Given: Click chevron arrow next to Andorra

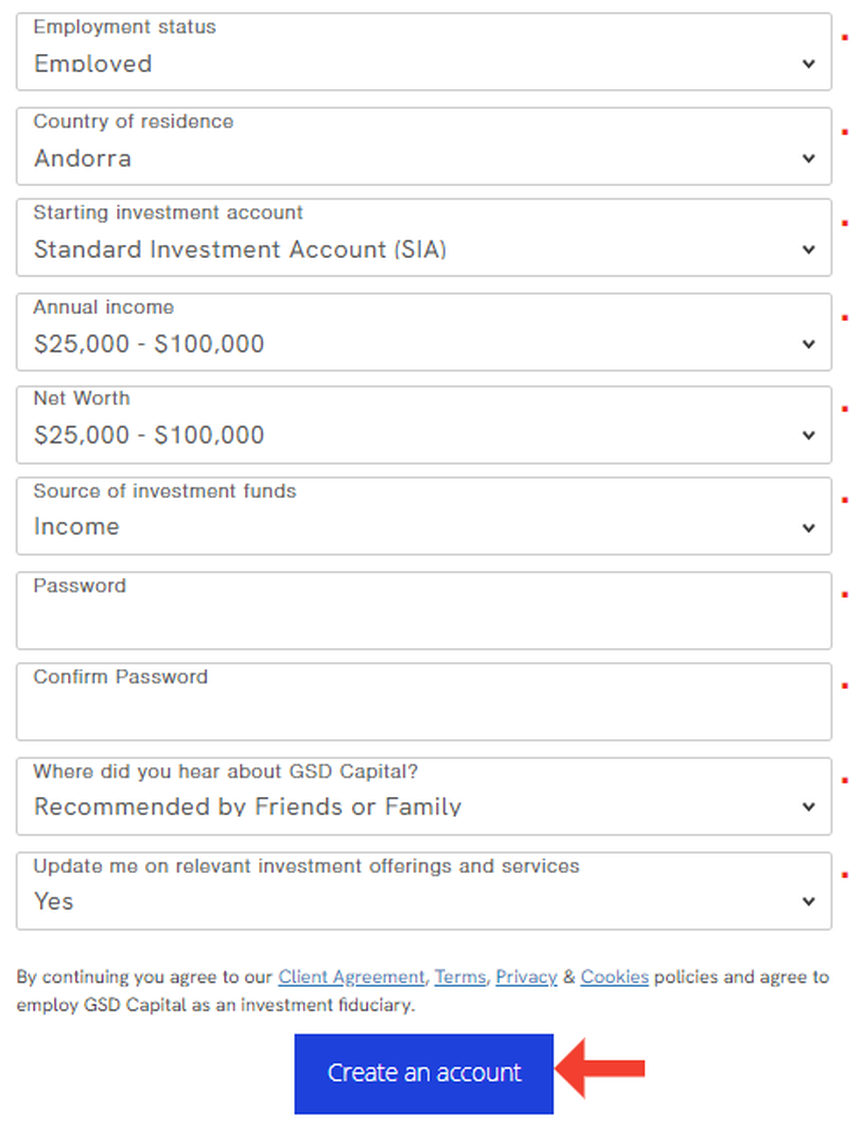Looking at the screenshot, I should click(x=809, y=158).
